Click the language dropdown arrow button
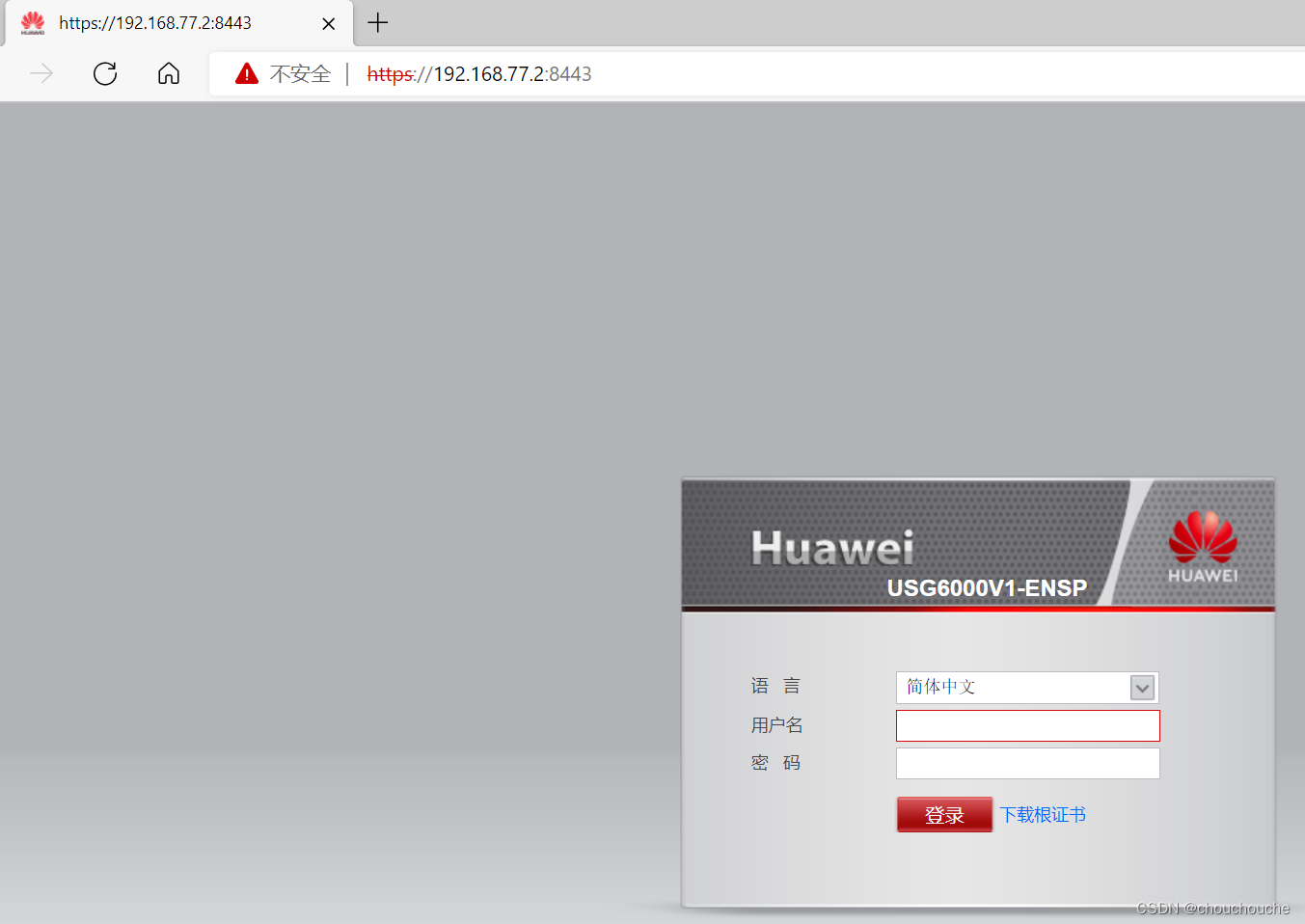The width and height of the screenshot is (1305, 924). (x=1143, y=688)
